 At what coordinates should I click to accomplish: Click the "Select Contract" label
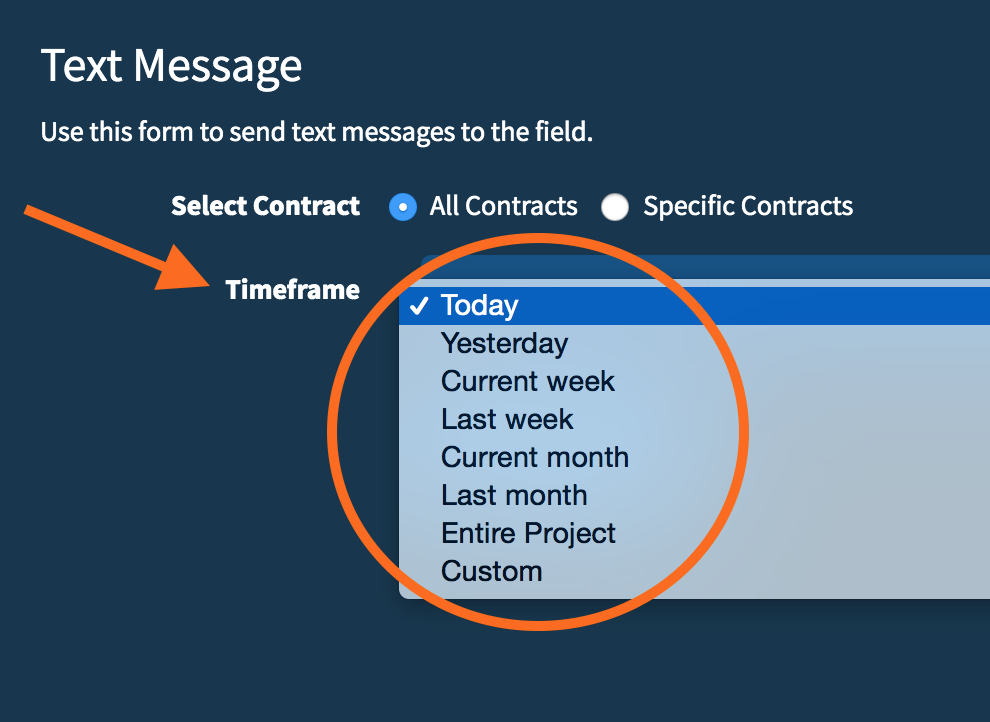click(x=265, y=206)
